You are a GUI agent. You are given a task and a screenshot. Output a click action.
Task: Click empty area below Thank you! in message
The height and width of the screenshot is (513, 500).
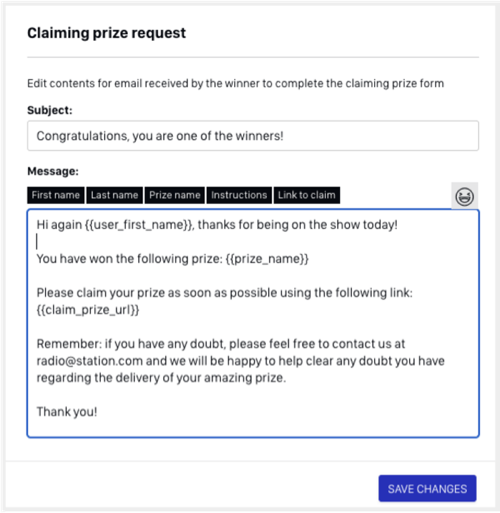(x=253, y=427)
